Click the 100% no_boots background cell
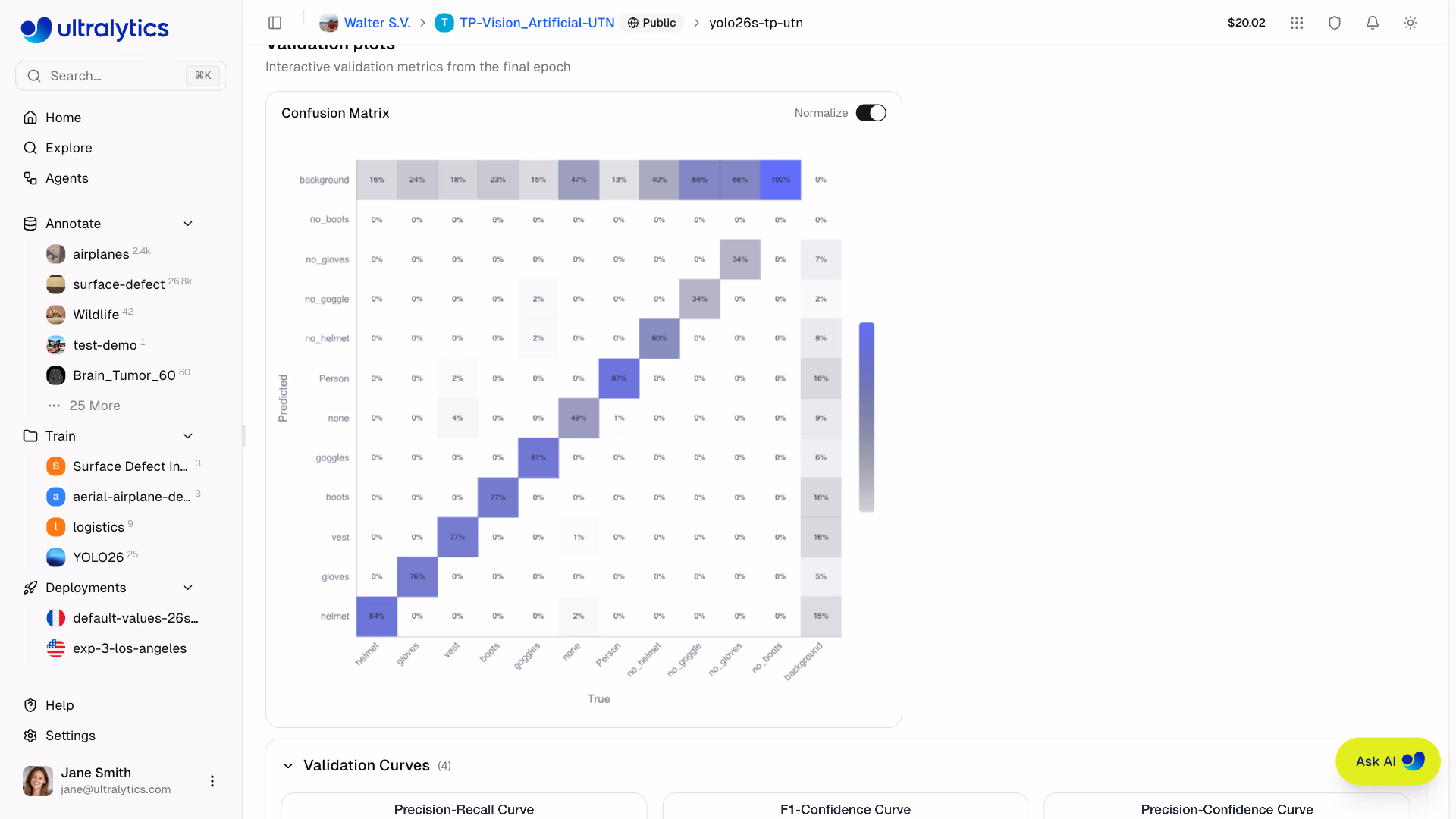The image size is (1456, 819). 780,180
